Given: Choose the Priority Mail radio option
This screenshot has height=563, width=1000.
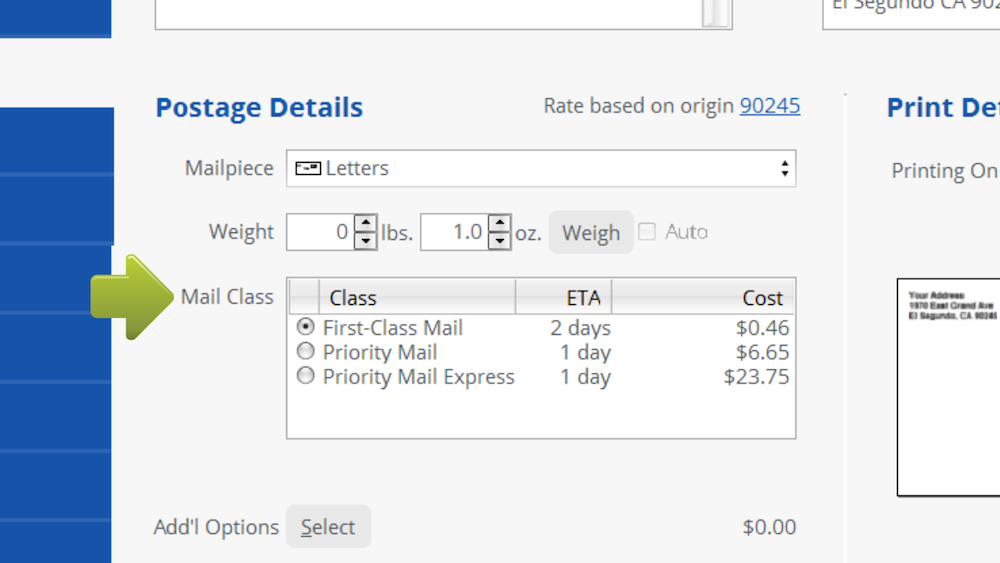Looking at the screenshot, I should tap(306, 352).
